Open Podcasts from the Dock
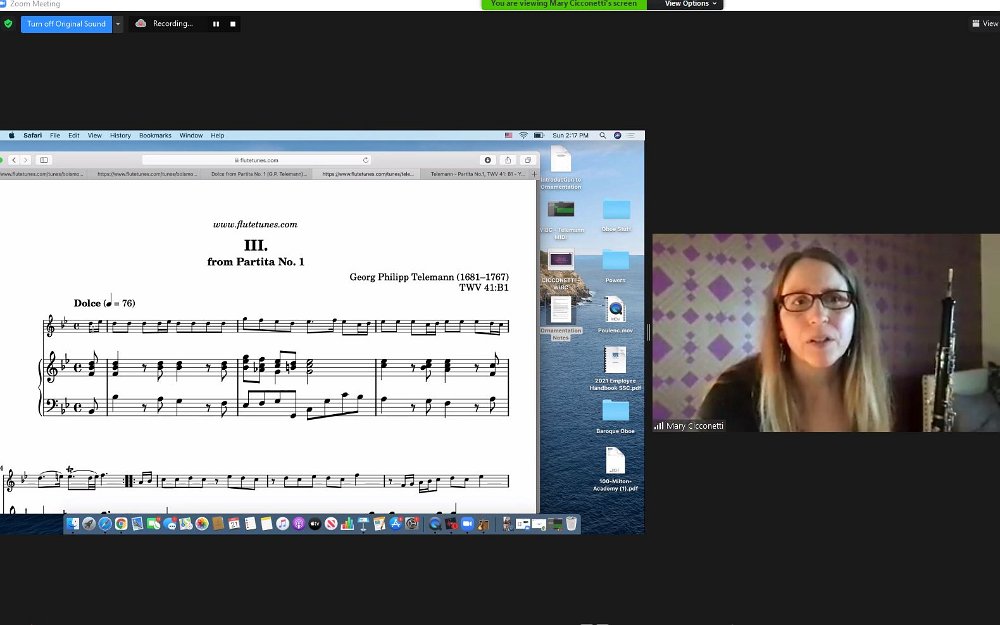The width and height of the screenshot is (1000, 625). point(298,524)
